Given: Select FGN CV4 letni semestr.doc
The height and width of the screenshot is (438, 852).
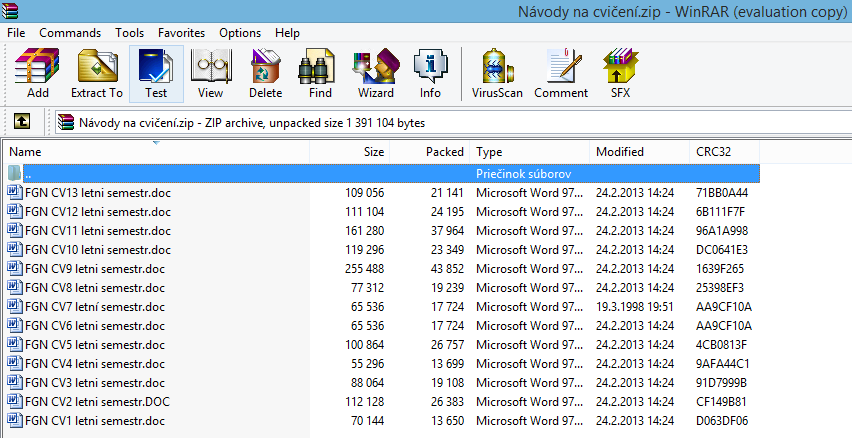Looking at the screenshot, I should coord(95,364).
